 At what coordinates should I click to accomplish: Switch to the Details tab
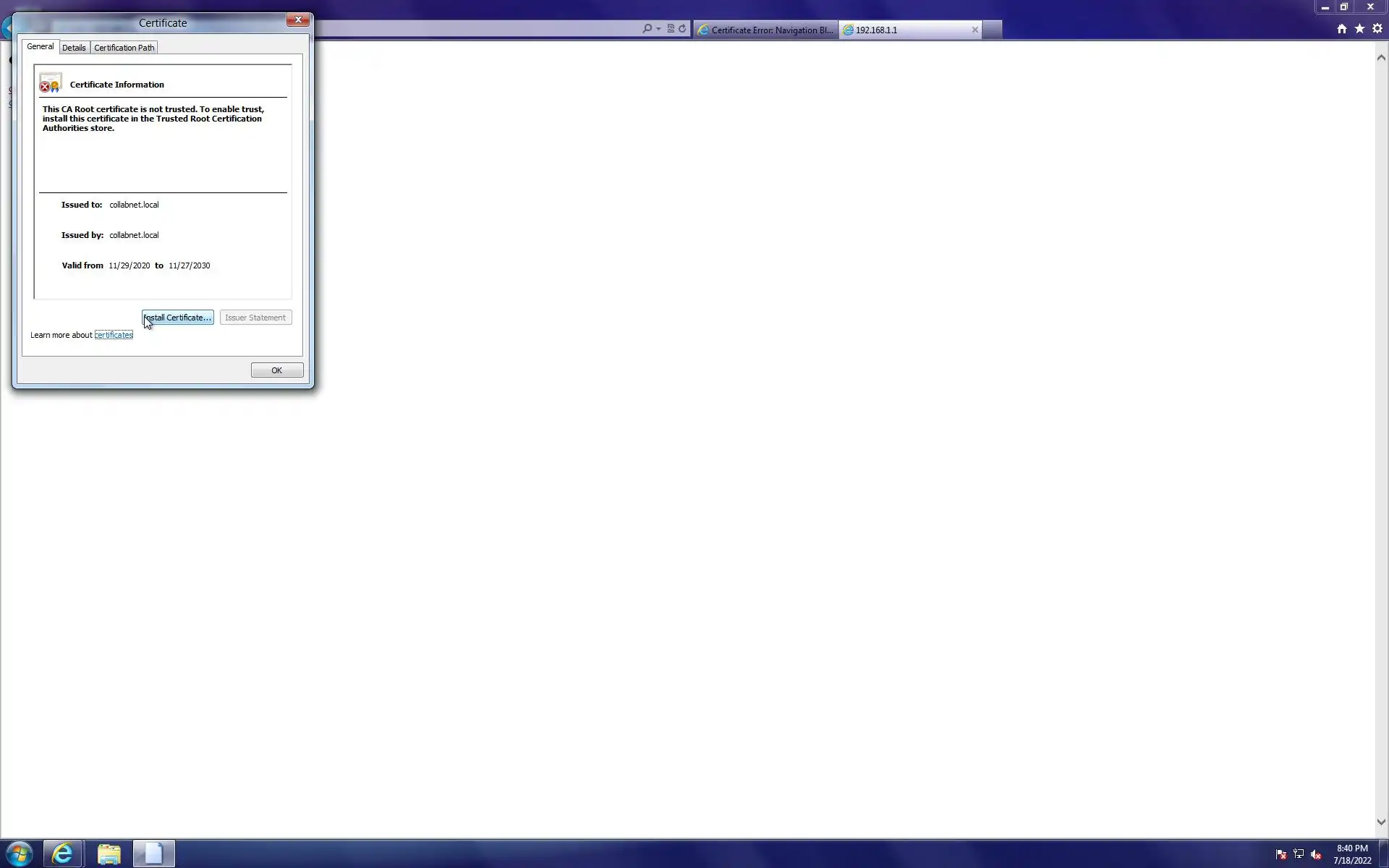pyautogui.click(x=74, y=48)
